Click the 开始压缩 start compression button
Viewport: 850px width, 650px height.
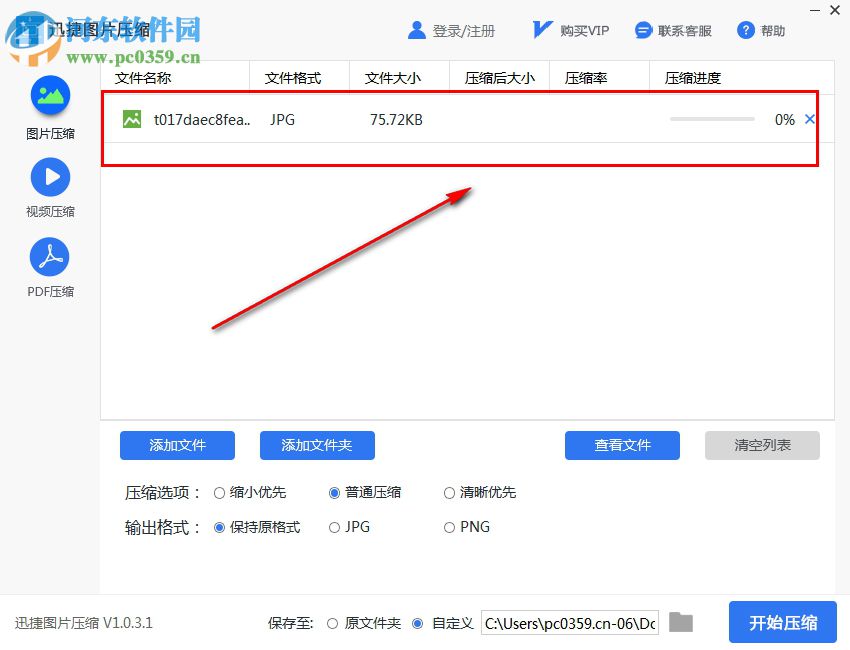point(782,622)
